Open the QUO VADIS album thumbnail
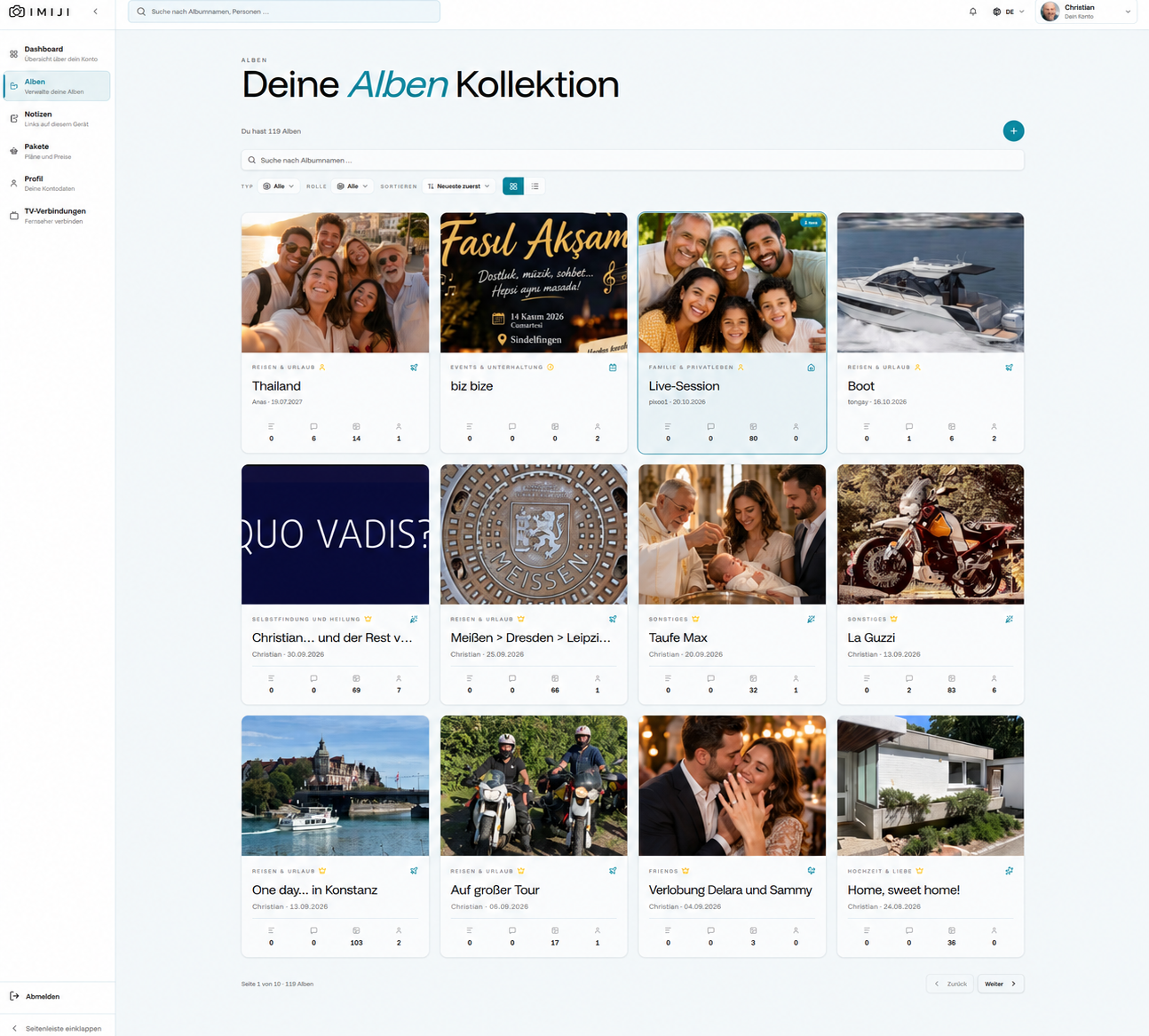1149x1036 pixels. pos(335,534)
